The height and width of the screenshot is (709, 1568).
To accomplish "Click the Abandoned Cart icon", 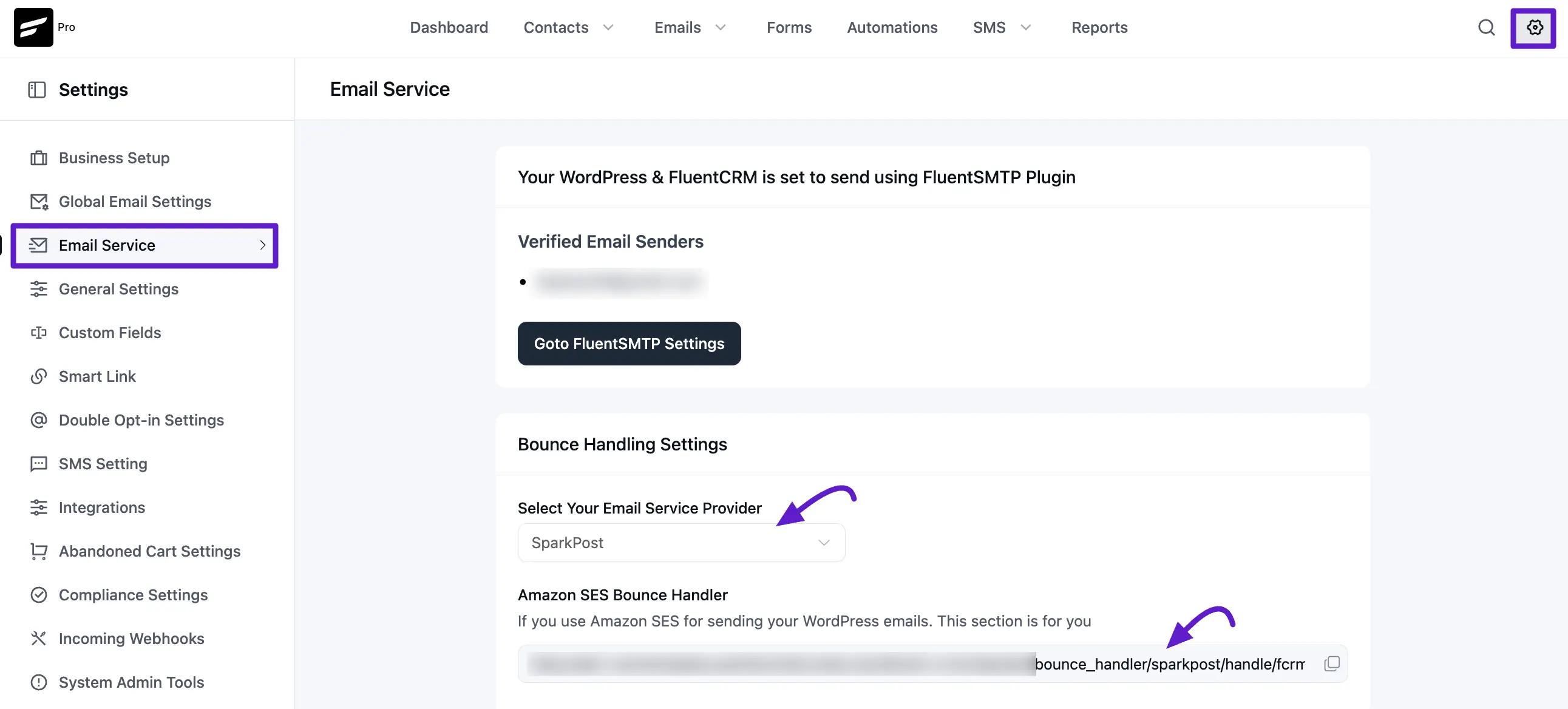I will [x=39, y=551].
